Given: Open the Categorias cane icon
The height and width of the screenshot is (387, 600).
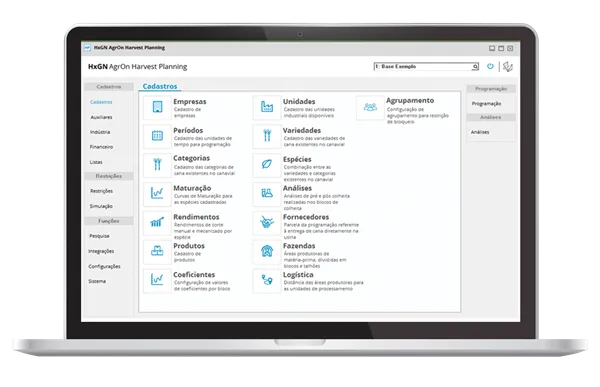Looking at the screenshot, I should 157,165.
